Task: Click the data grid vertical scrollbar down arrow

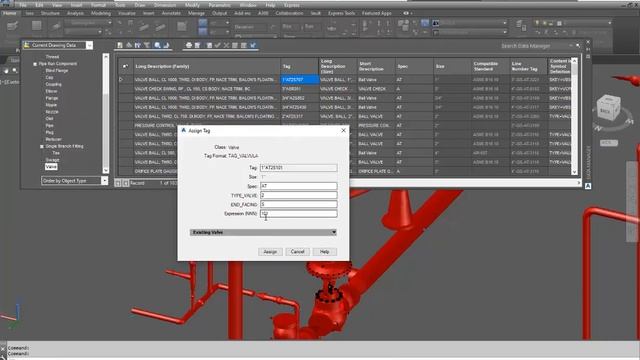Action: click(574, 172)
